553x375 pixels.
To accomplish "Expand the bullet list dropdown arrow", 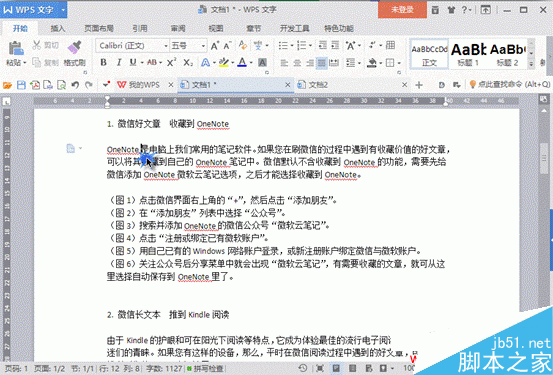I will (292, 45).
